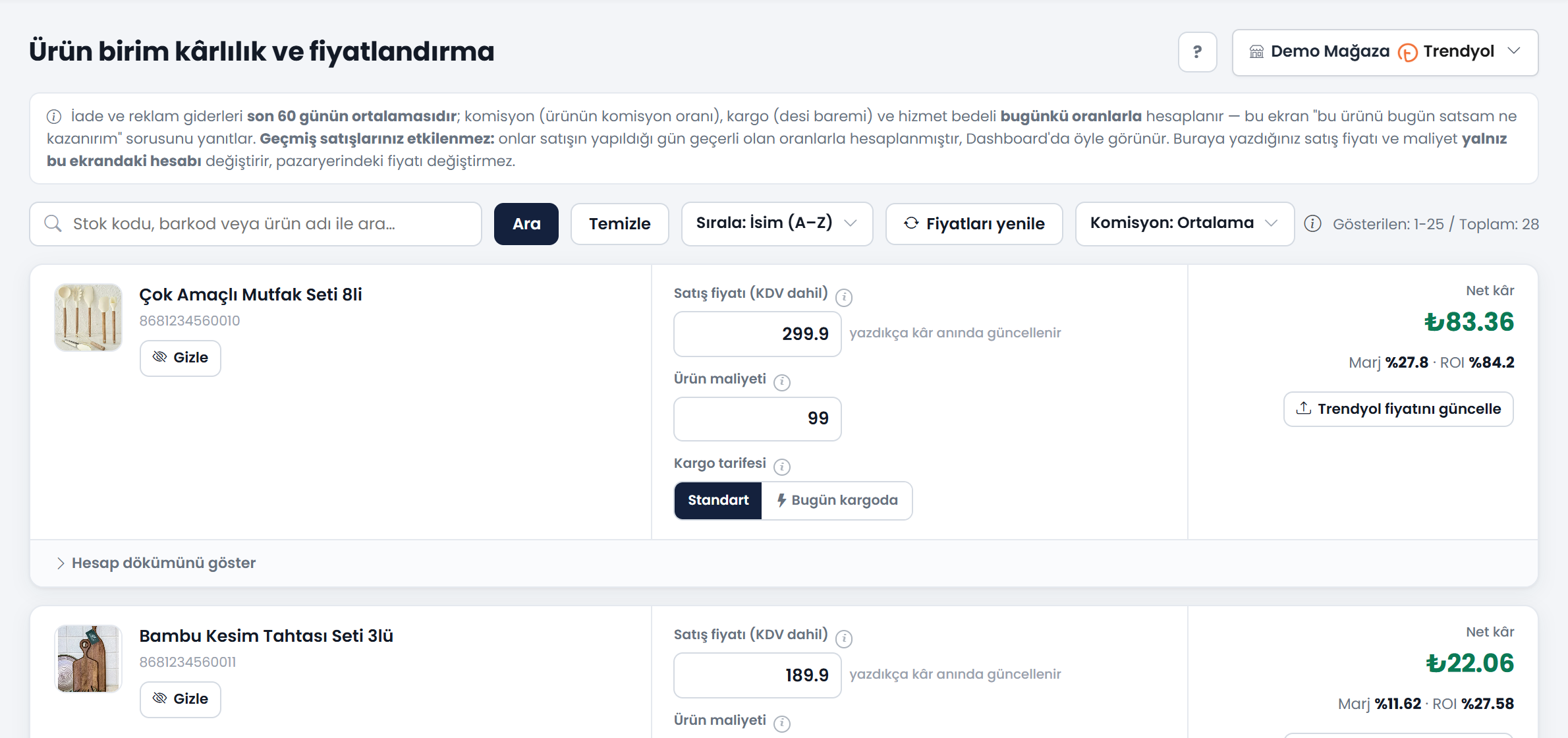Image resolution: width=1568 pixels, height=738 pixels.
Task: Click info icon beside first product's Ürün maliyeti
Action: [782, 382]
